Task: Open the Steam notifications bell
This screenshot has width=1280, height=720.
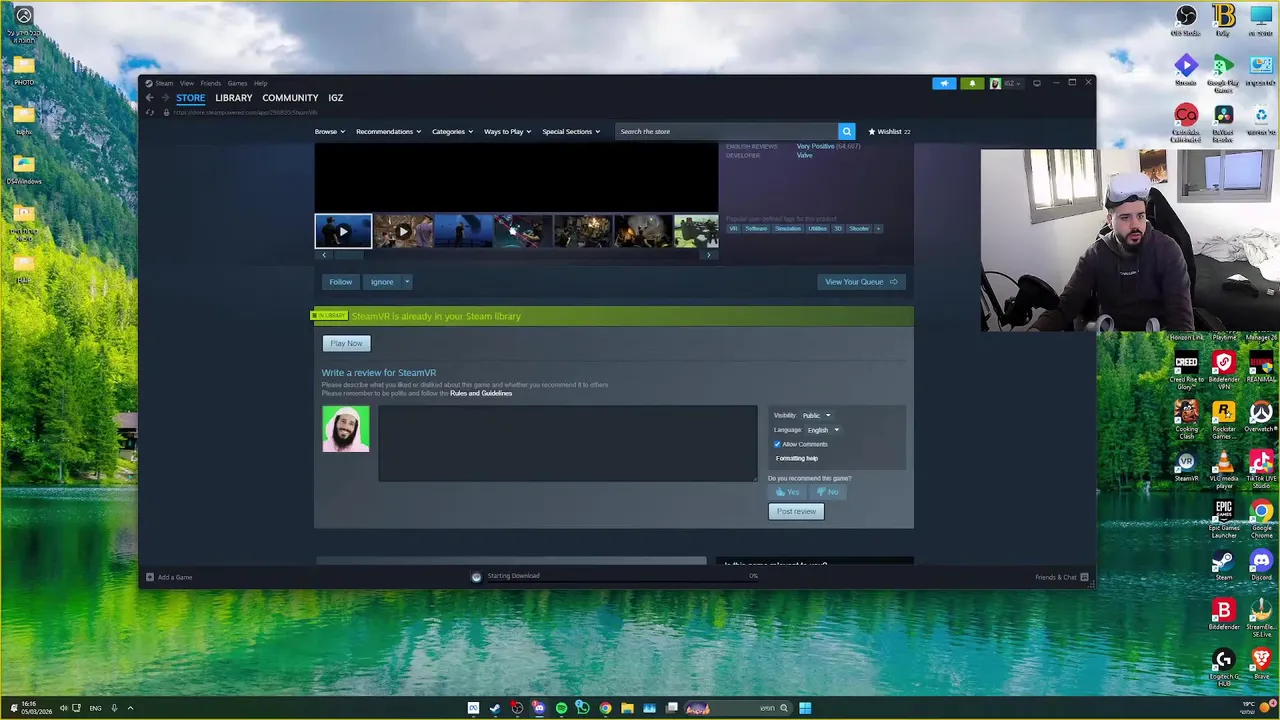Action: coord(972,83)
